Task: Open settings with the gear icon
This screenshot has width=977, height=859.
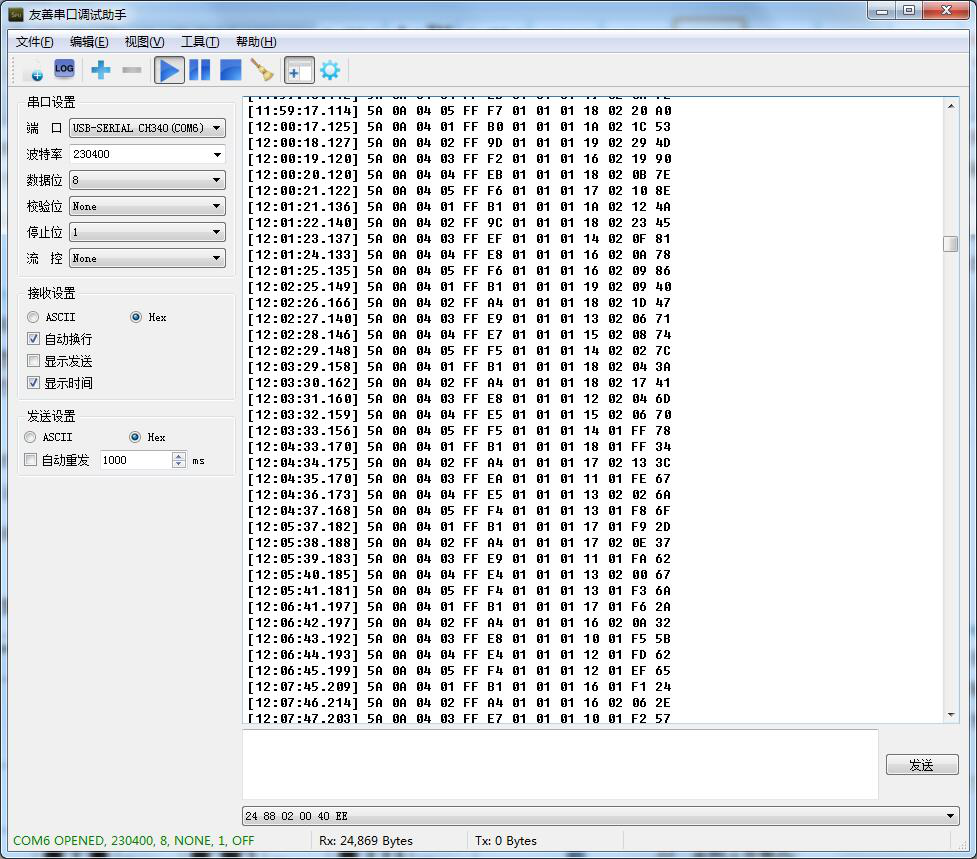Action: tap(330, 70)
